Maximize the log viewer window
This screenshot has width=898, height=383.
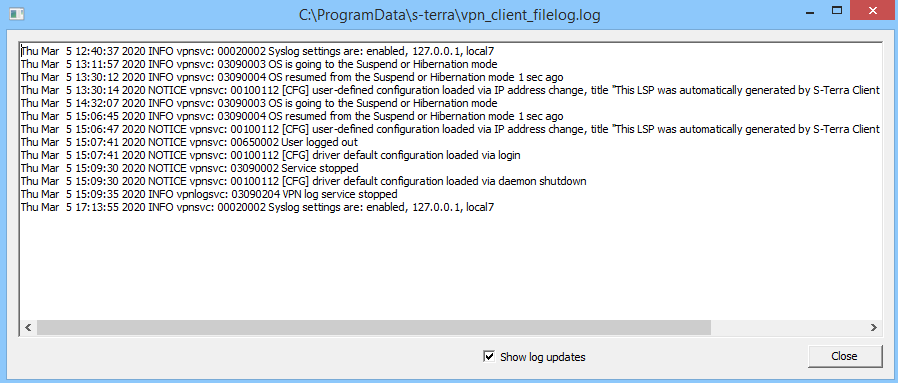click(x=837, y=10)
